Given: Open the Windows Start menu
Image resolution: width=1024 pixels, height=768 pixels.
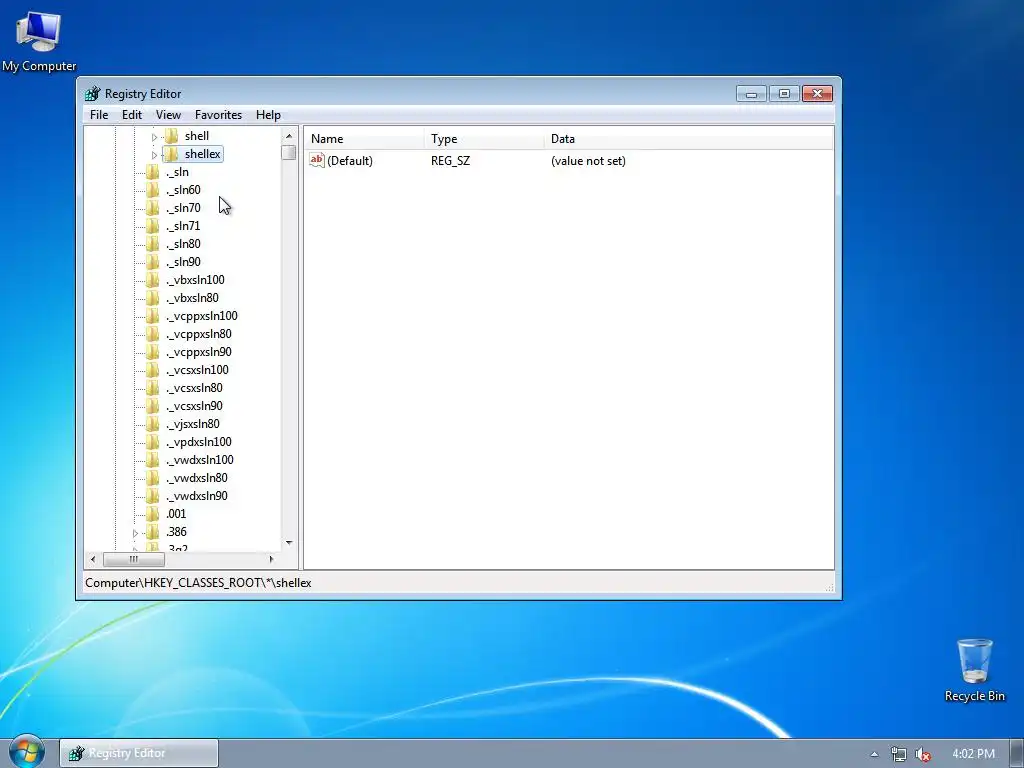Looking at the screenshot, I should tap(27, 752).
